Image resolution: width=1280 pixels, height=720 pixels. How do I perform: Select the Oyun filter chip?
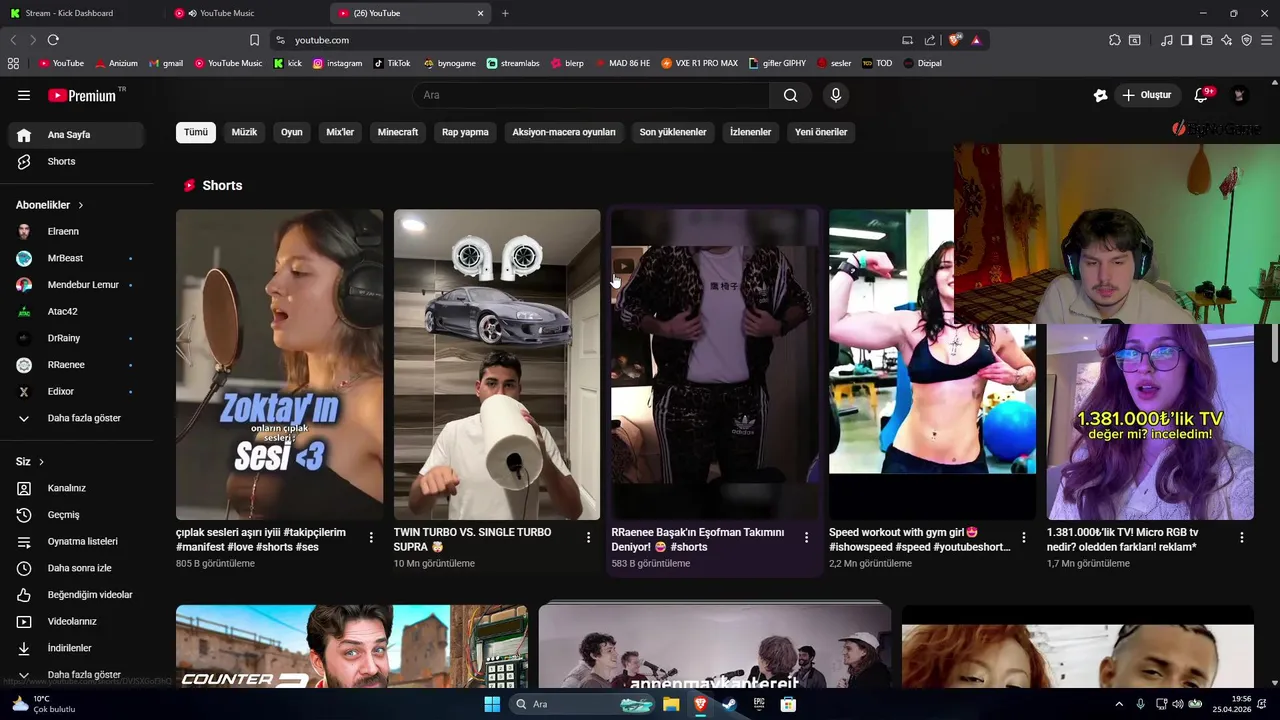tap(292, 132)
